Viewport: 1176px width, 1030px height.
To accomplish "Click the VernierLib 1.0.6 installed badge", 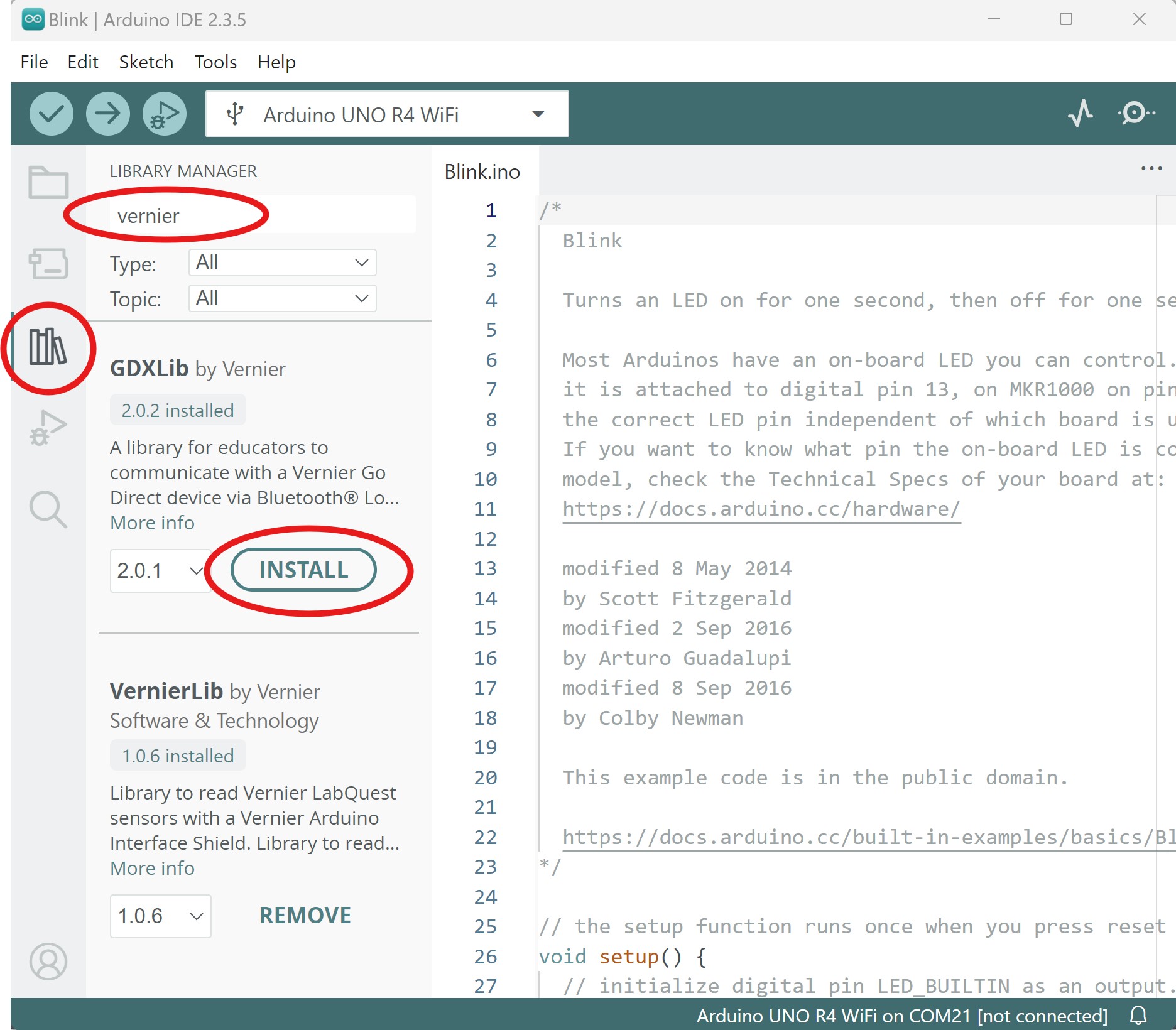I will point(178,756).
